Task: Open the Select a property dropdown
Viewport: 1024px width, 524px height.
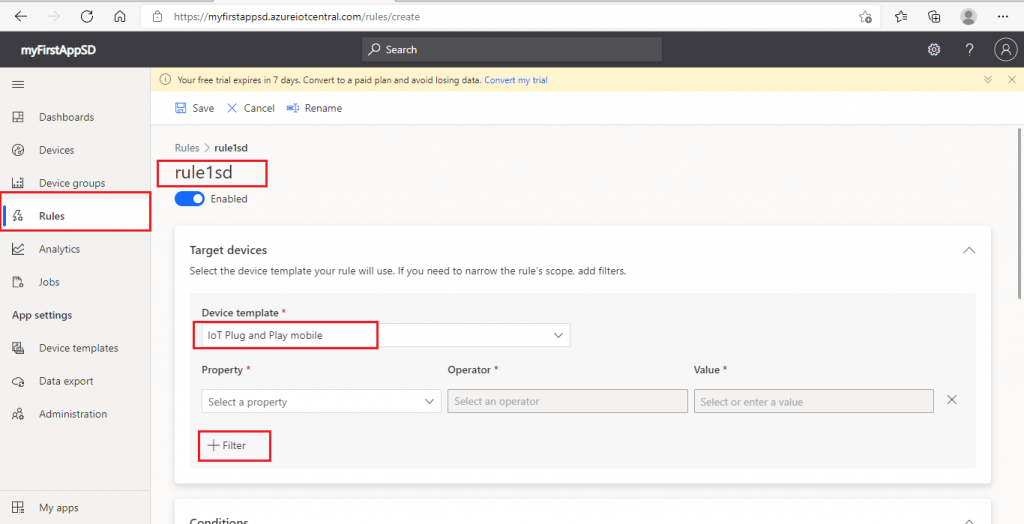Action: (321, 402)
